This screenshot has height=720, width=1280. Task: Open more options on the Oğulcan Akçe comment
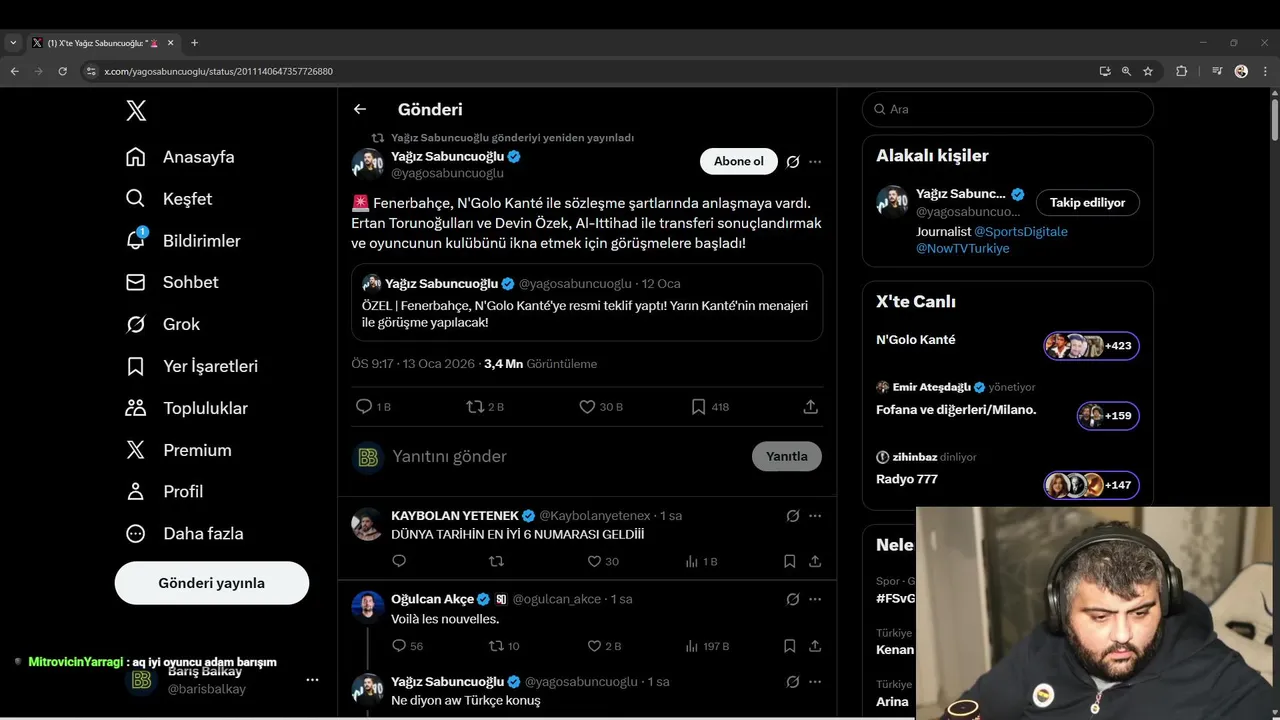(815, 600)
